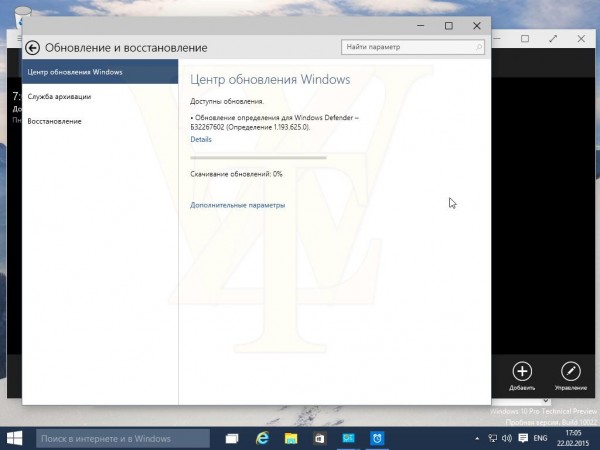Switch input language via ENG indicator
This screenshot has width=600, height=450.
pos(539,438)
